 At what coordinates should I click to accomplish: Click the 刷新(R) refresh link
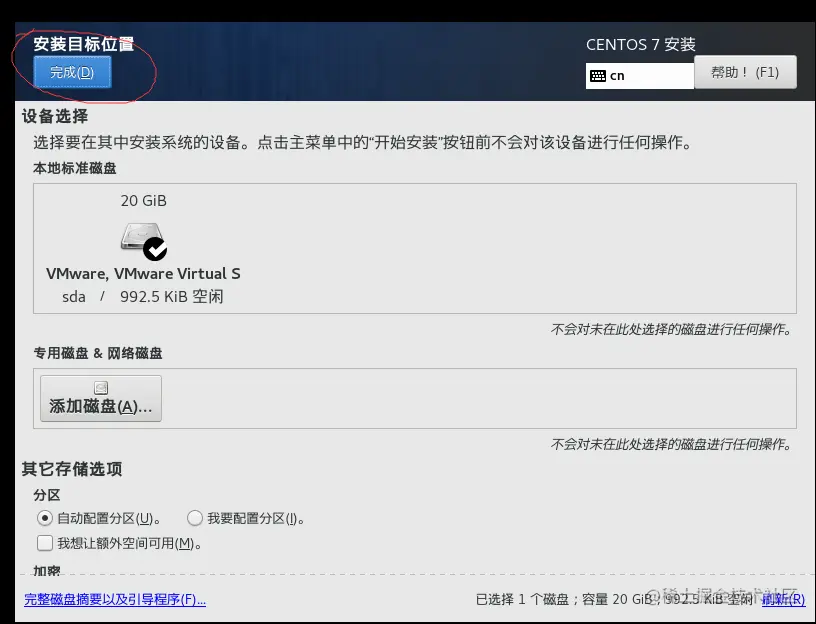pos(783,600)
